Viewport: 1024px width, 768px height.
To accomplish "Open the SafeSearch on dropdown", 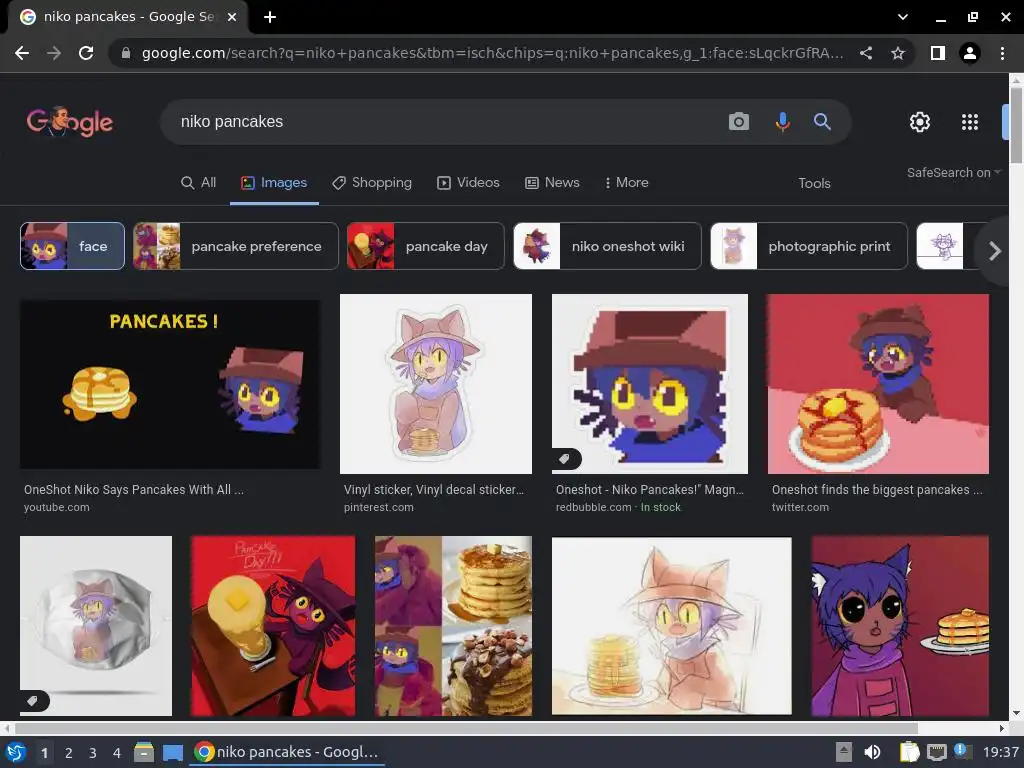I will pos(953,172).
